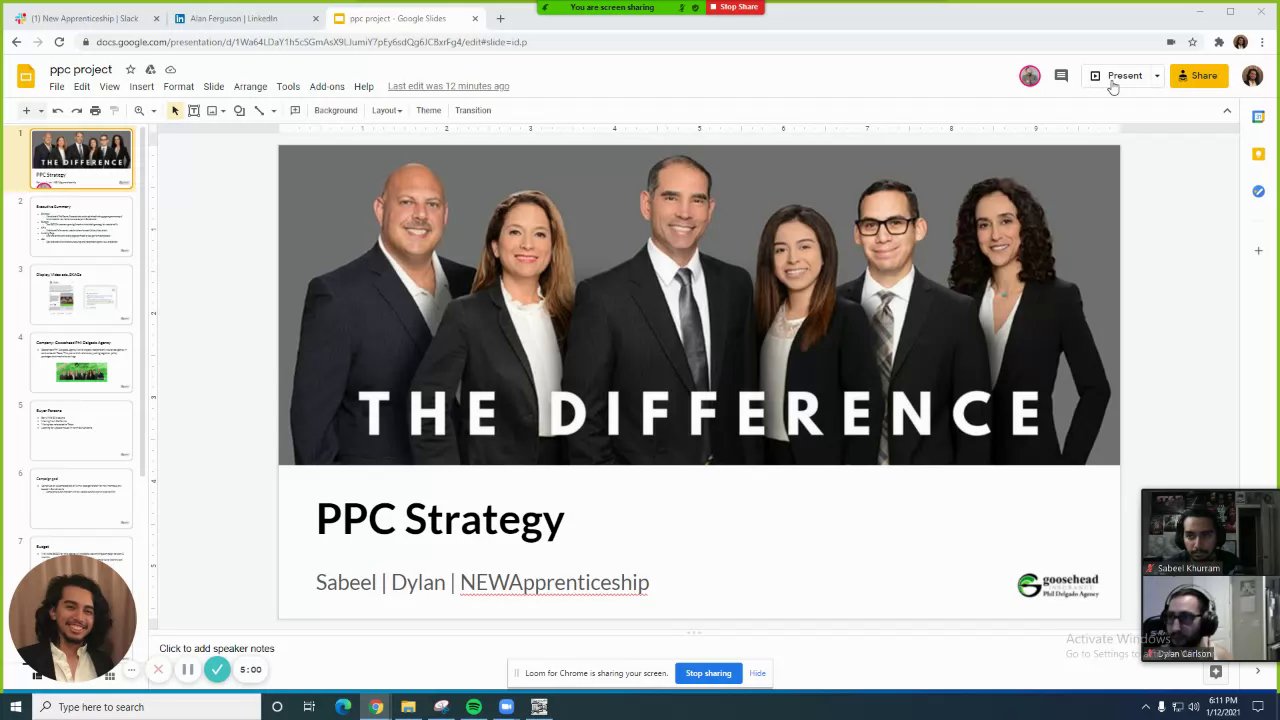This screenshot has width=1280, height=720.
Task: Open insert image dropdown arrow
Action: (223, 110)
